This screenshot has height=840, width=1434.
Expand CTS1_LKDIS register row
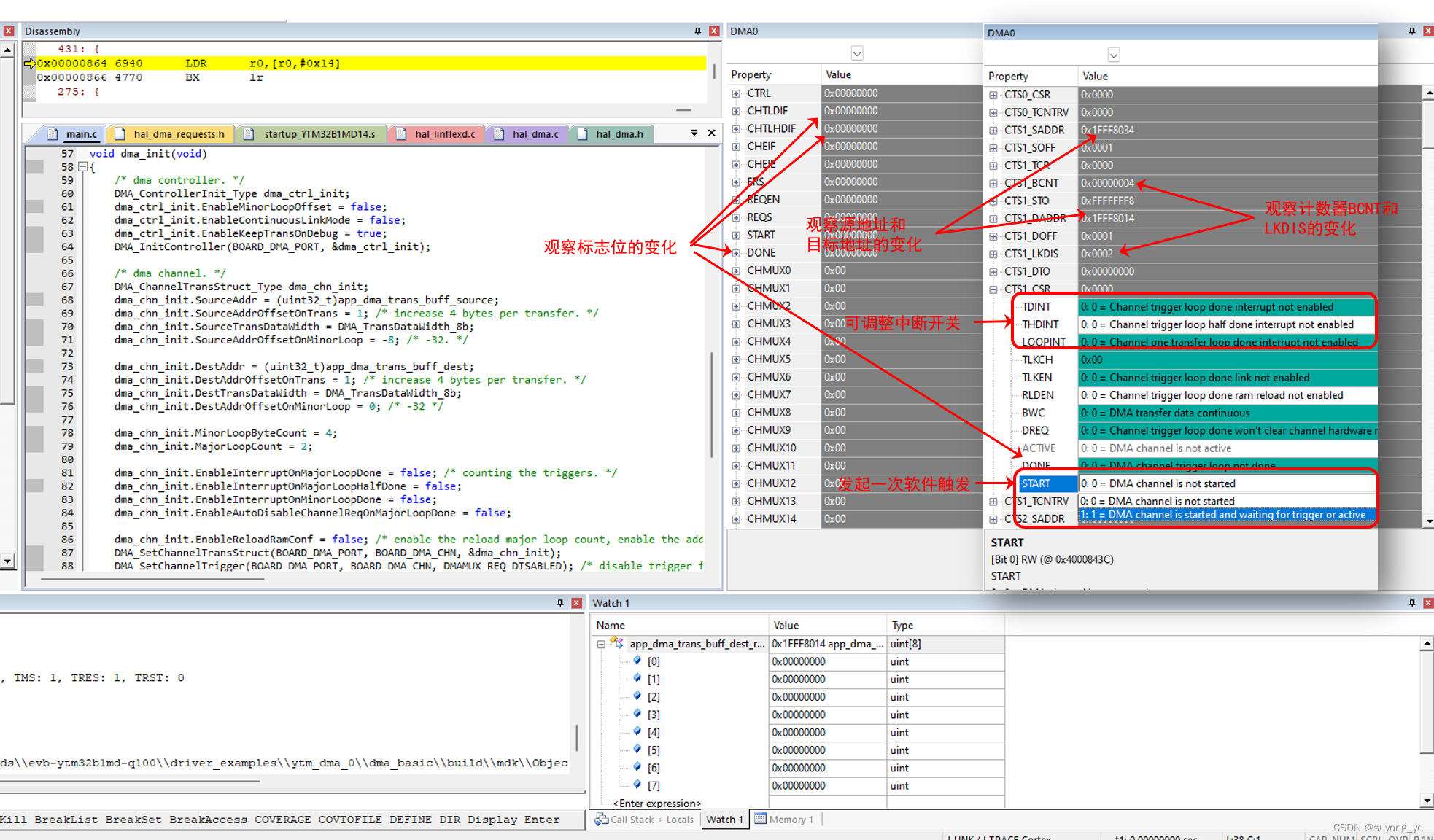[993, 254]
